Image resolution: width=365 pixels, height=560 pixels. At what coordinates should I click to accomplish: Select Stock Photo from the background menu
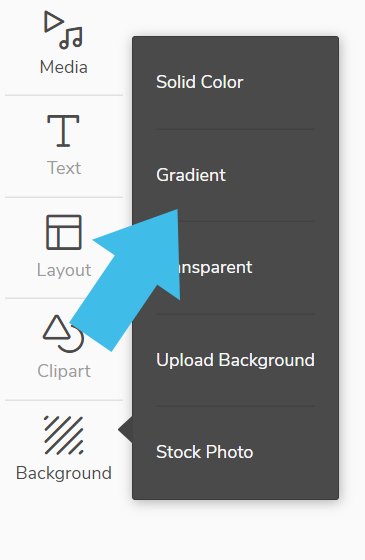pos(205,452)
